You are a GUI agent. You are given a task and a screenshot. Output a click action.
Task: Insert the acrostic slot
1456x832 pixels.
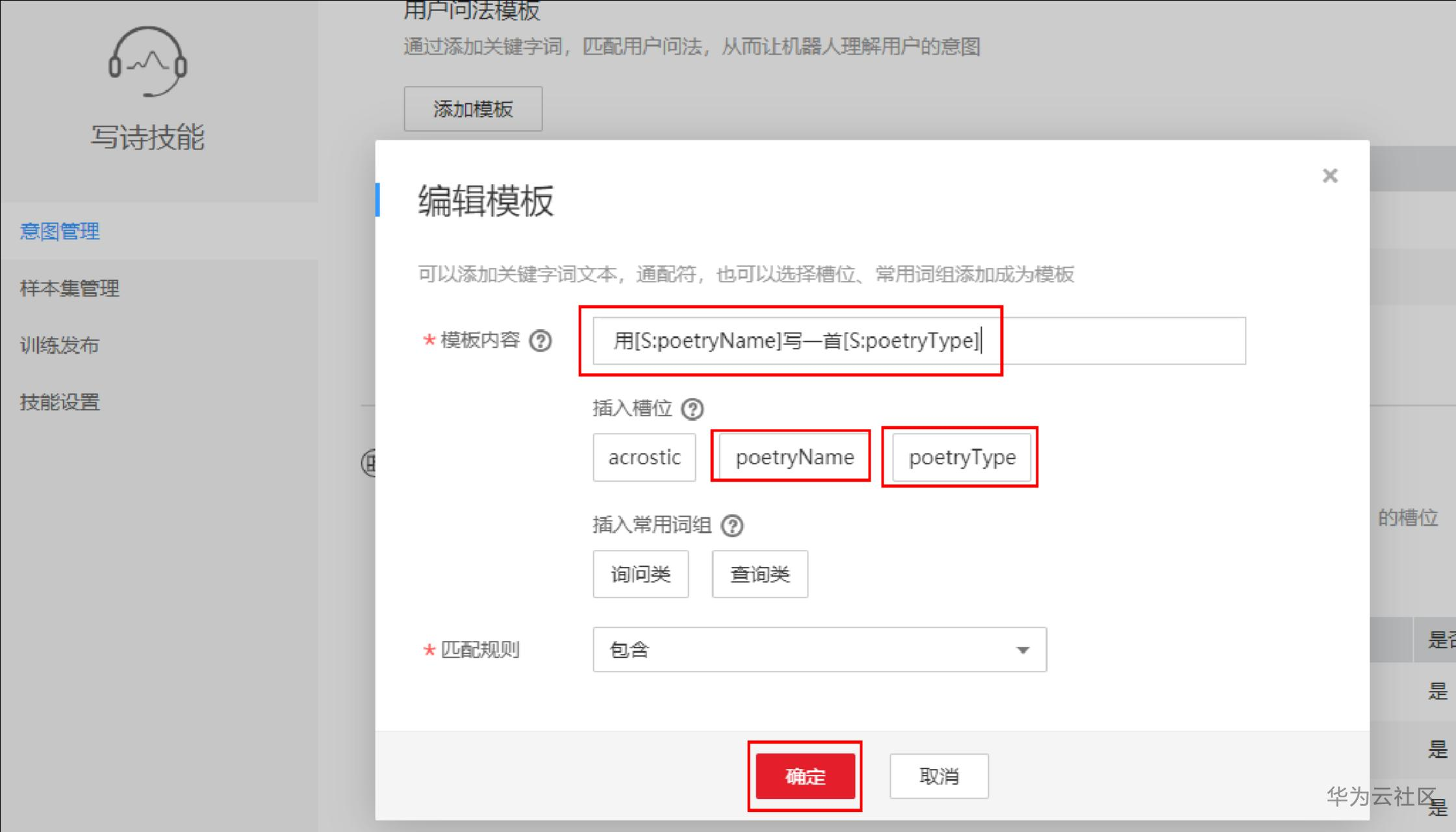click(x=644, y=458)
